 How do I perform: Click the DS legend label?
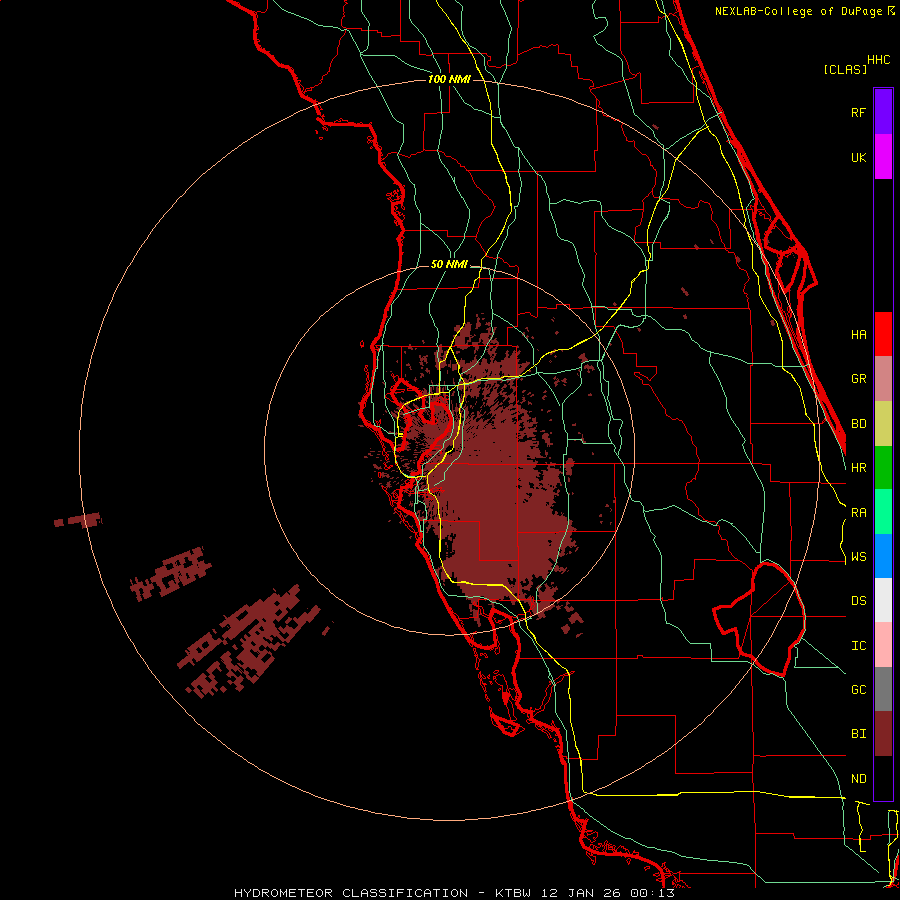(x=858, y=601)
